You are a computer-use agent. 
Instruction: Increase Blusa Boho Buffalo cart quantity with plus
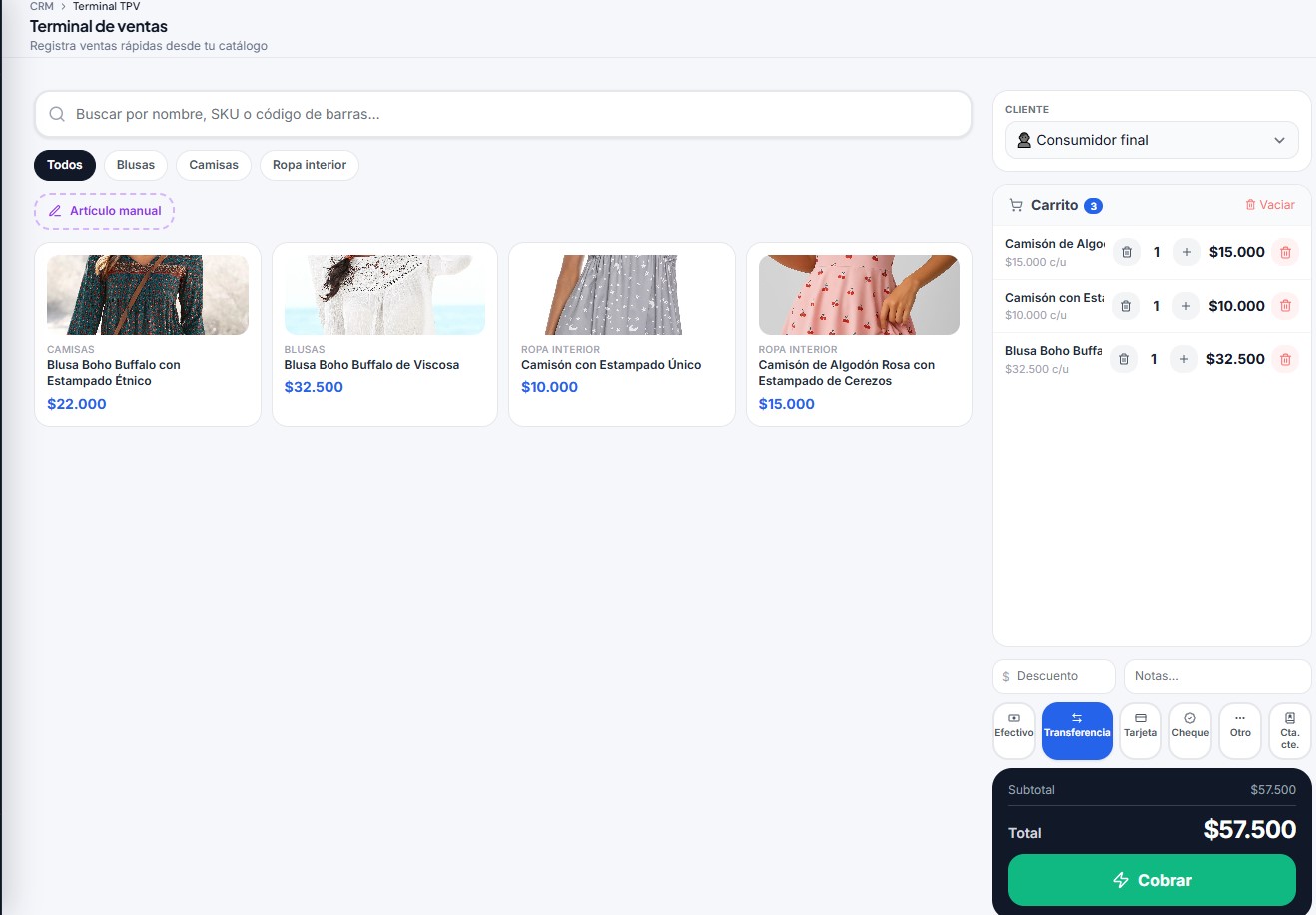click(1183, 359)
